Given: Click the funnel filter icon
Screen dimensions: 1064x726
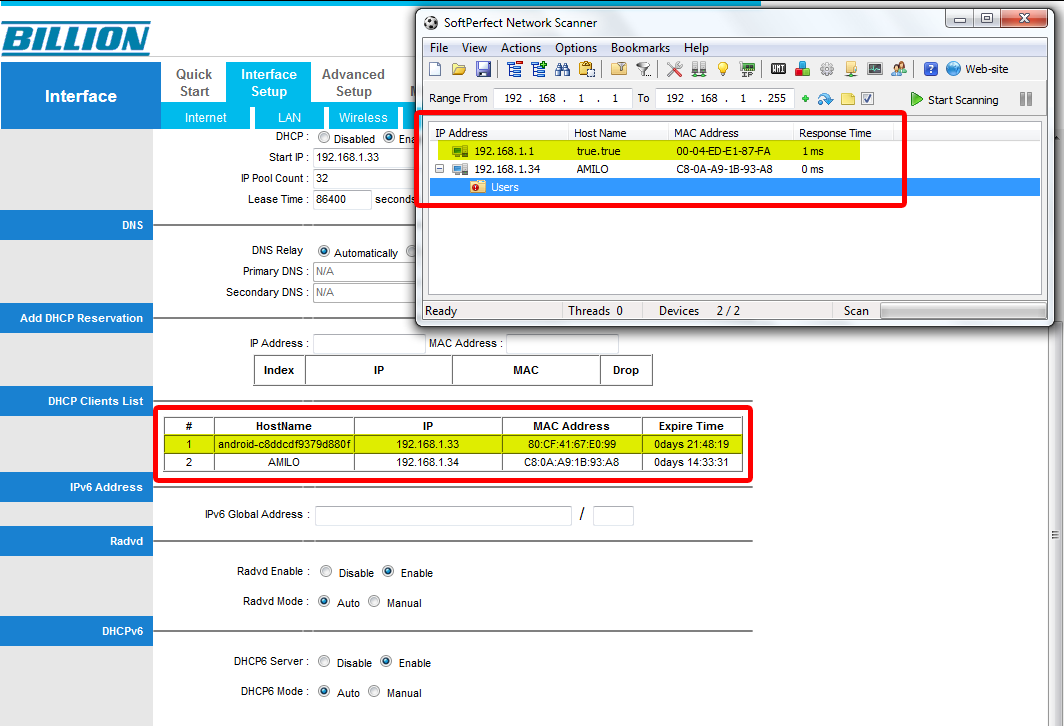Looking at the screenshot, I should [643, 69].
